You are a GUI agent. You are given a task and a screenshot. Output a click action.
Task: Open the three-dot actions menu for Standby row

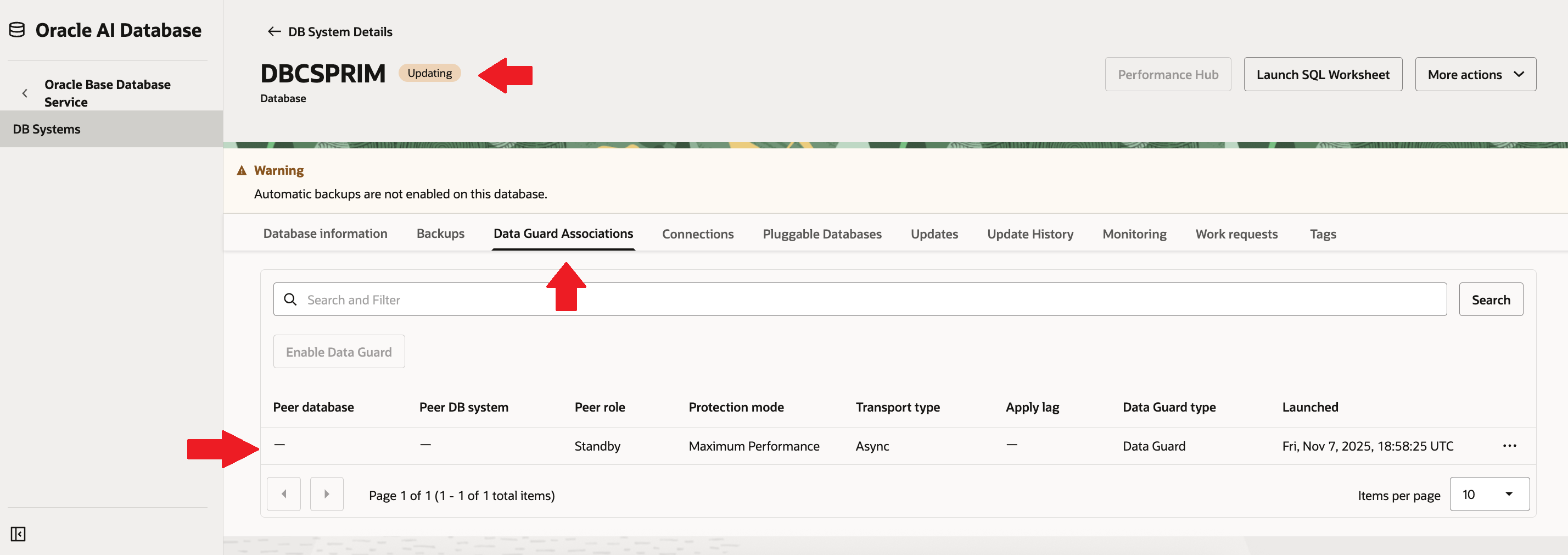[x=1509, y=445]
